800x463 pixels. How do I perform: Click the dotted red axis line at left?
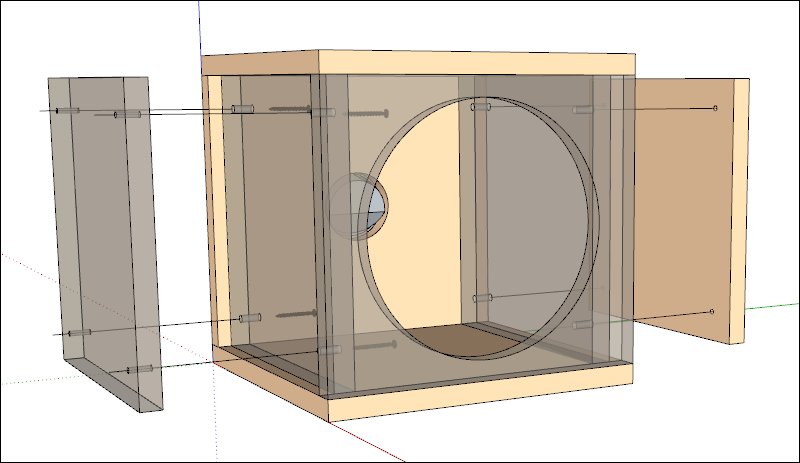[100, 300]
